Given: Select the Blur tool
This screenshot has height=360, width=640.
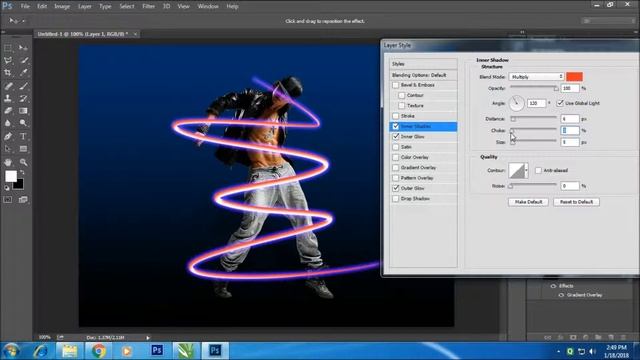Looking at the screenshot, I should 8,123.
